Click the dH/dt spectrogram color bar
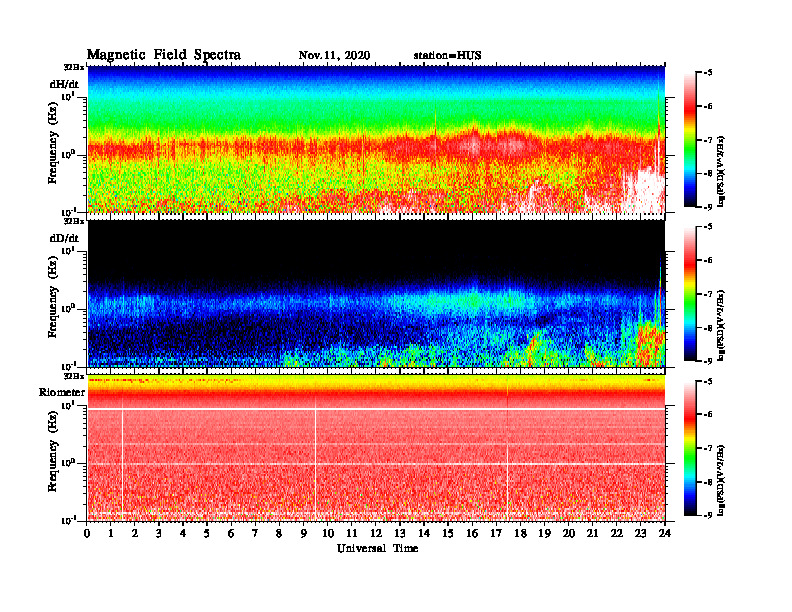Image resolution: width=792 pixels, height=612 pixels. [689, 140]
